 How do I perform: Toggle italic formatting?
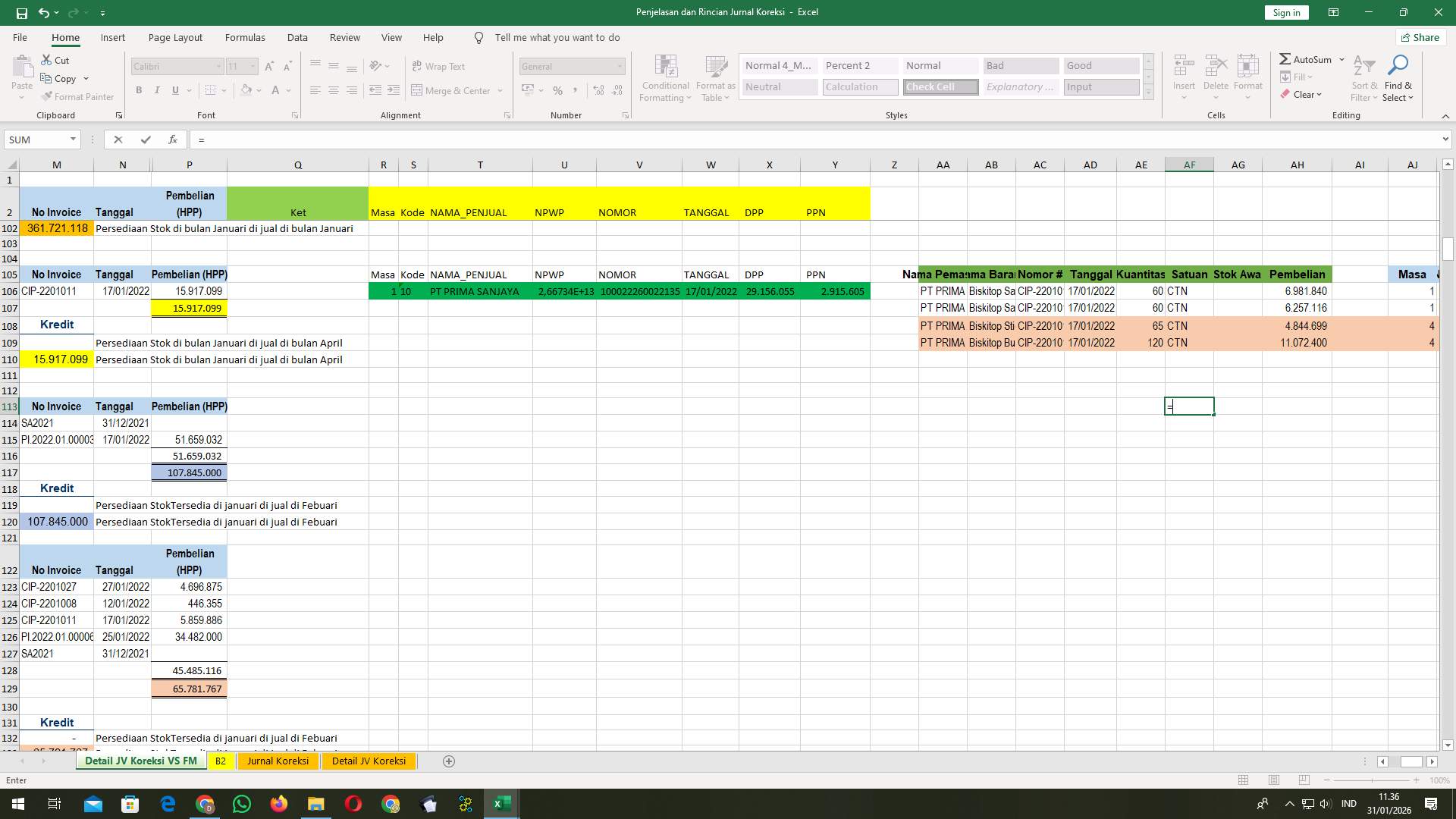[x=157, y=90]
